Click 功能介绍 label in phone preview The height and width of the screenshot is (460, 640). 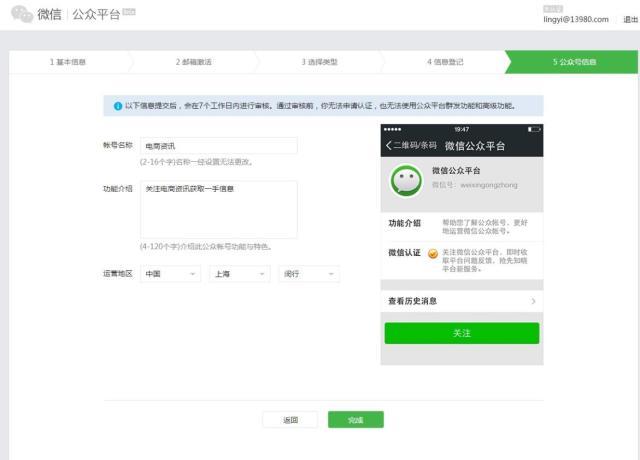tap(404, 223)
